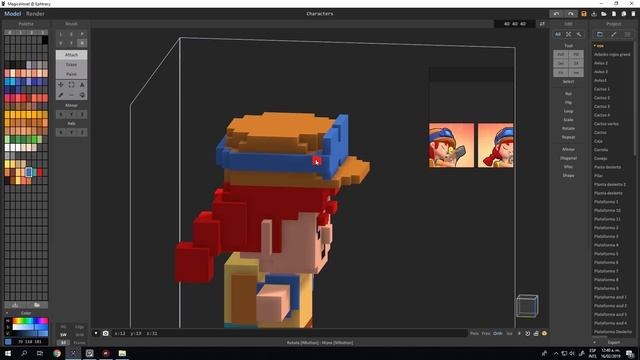
Task: Click the view cube in viewport corner
Action: coord(527,306)
